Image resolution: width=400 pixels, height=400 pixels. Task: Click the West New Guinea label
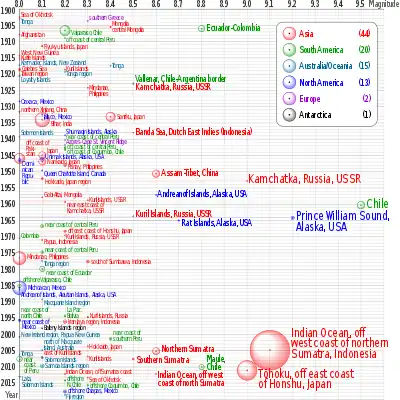40,53
